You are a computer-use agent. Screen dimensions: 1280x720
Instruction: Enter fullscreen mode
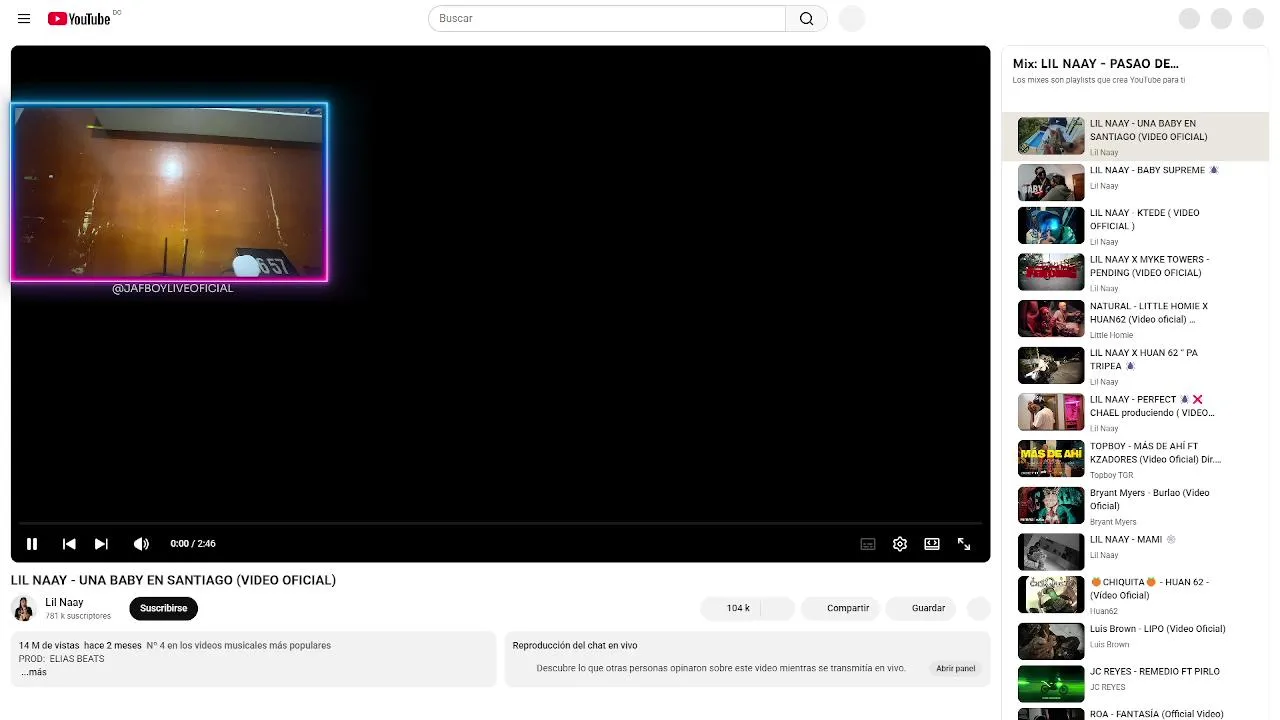(964, 544)
